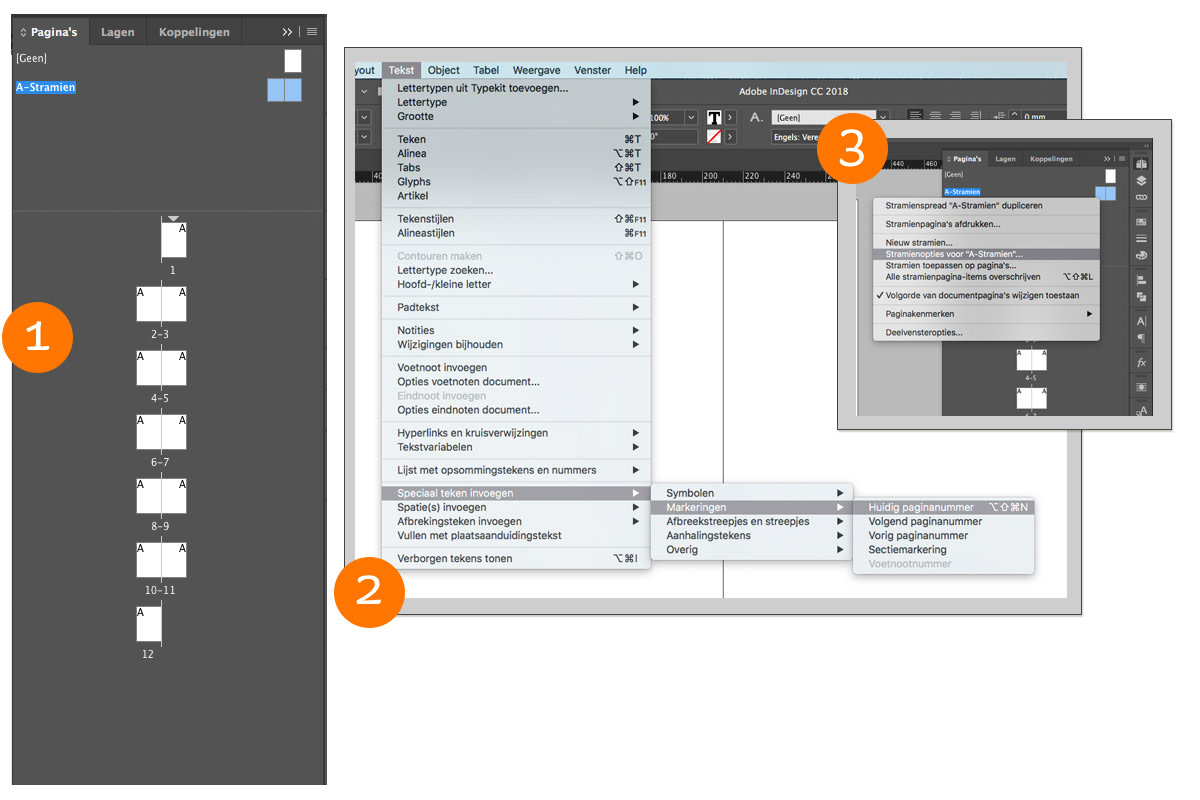Select page 1 thumbnail in Pages panel
Viewport: 1200px width, 800px height.
(x=174, y=240)
